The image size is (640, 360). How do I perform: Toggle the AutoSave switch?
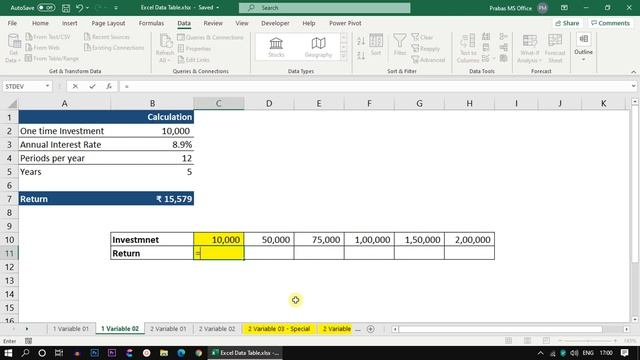tap(46, 8)
